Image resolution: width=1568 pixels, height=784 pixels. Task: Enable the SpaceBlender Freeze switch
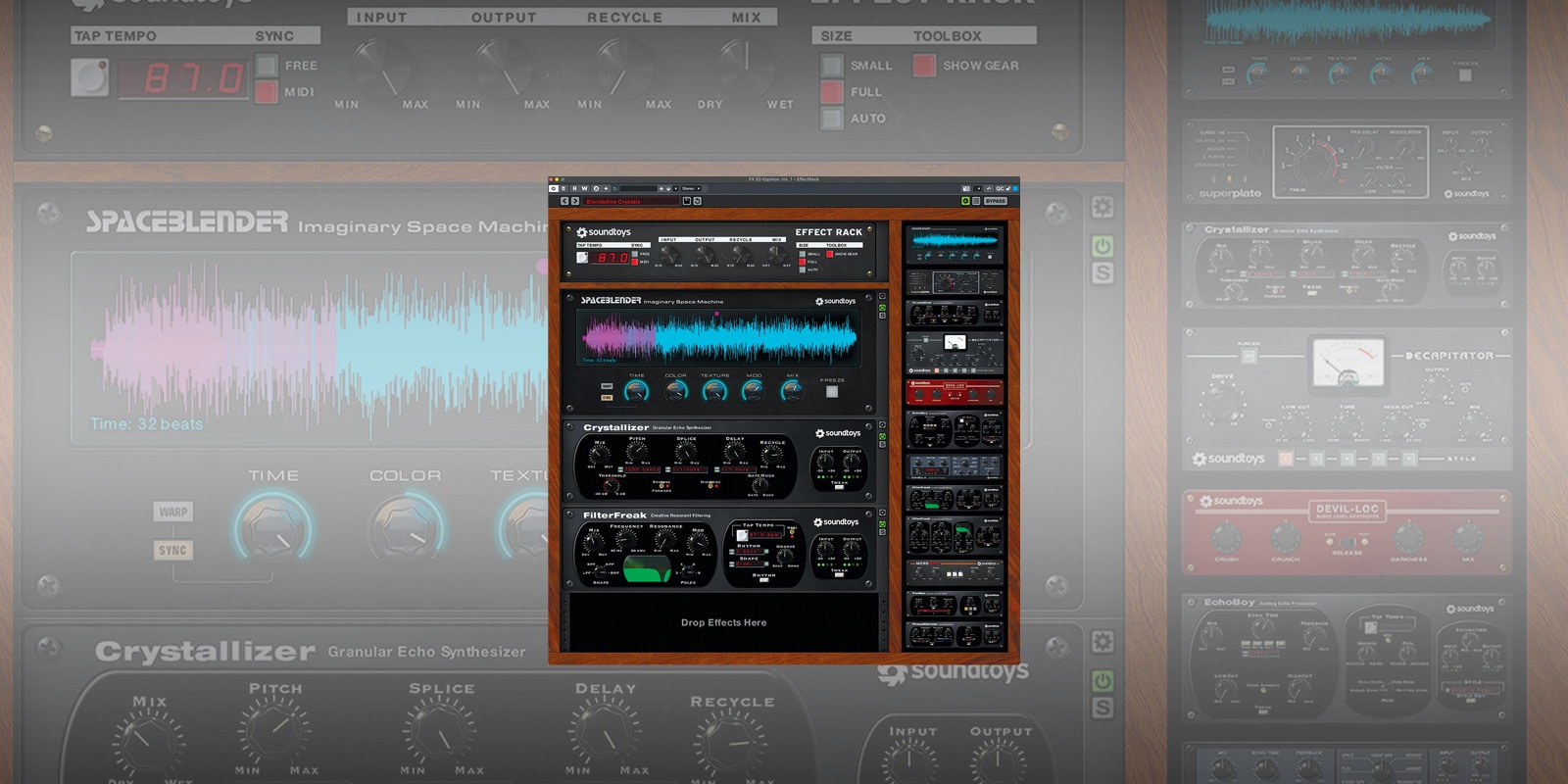(x=832, y=392)
